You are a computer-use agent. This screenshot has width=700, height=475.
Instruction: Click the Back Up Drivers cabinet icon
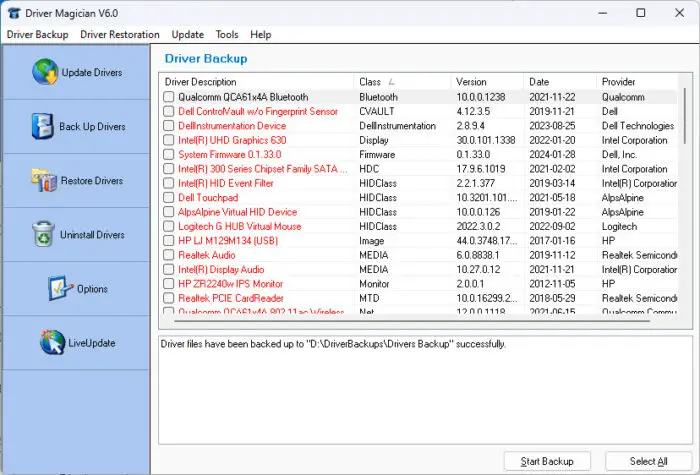point(42,126)
